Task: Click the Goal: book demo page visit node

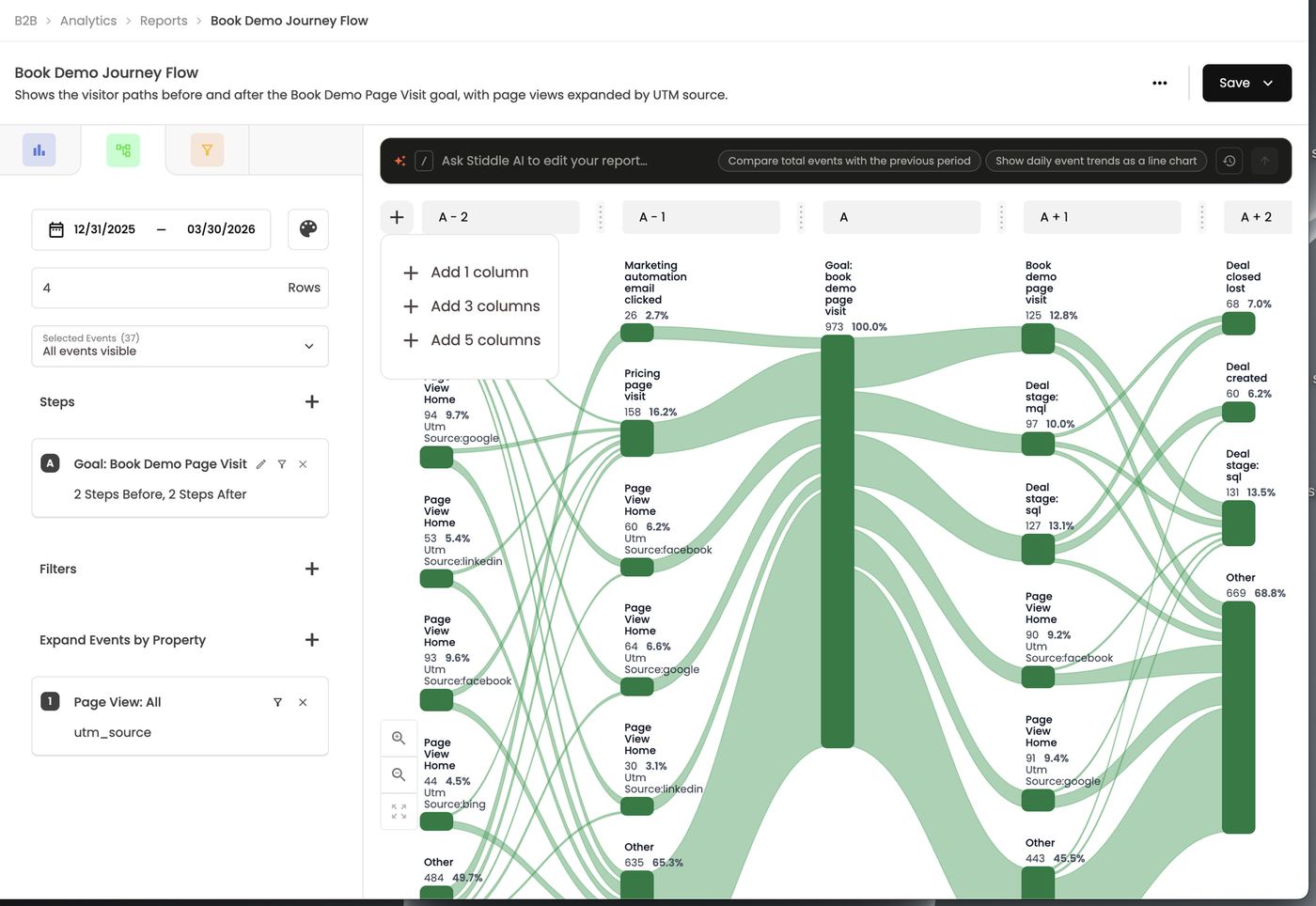Action: [838, 541]
